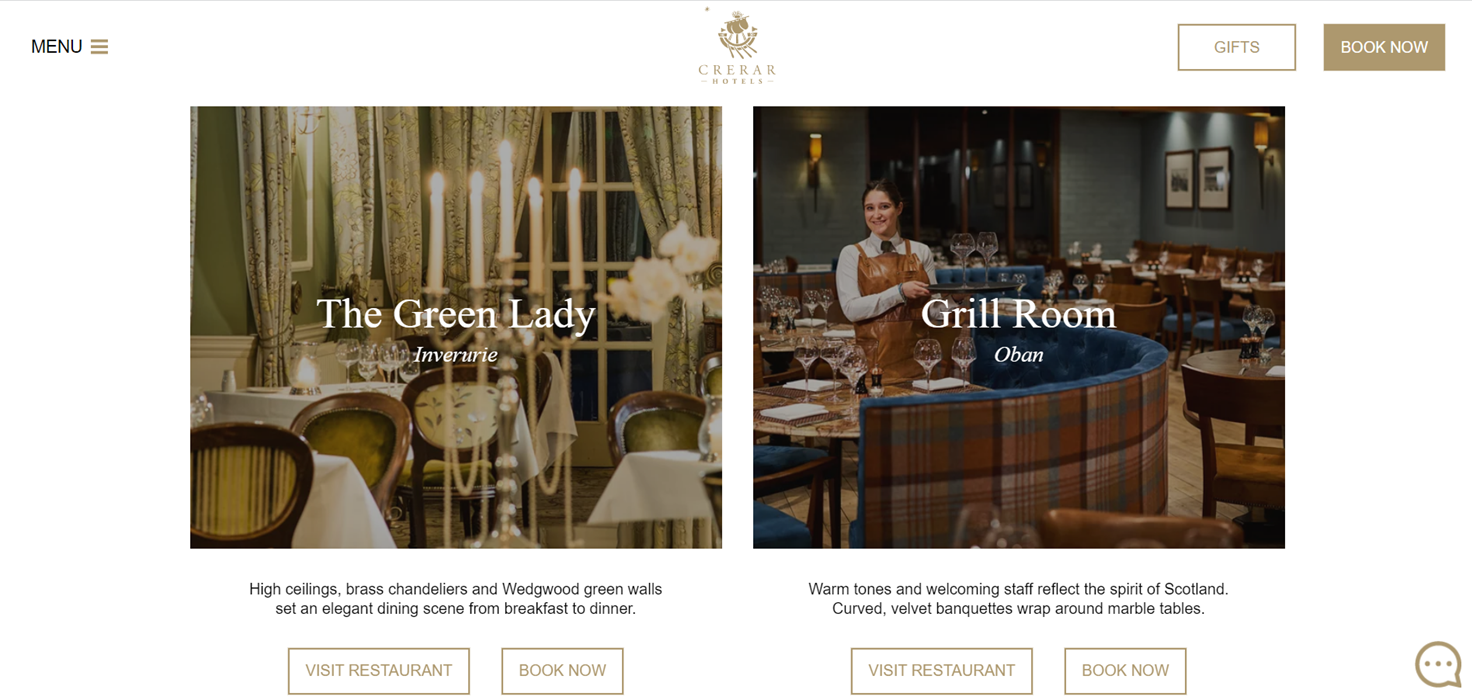Screen dimensions: 1472x700
Task: Click the header BOOK NOW button
Action: pos(1384,47)
